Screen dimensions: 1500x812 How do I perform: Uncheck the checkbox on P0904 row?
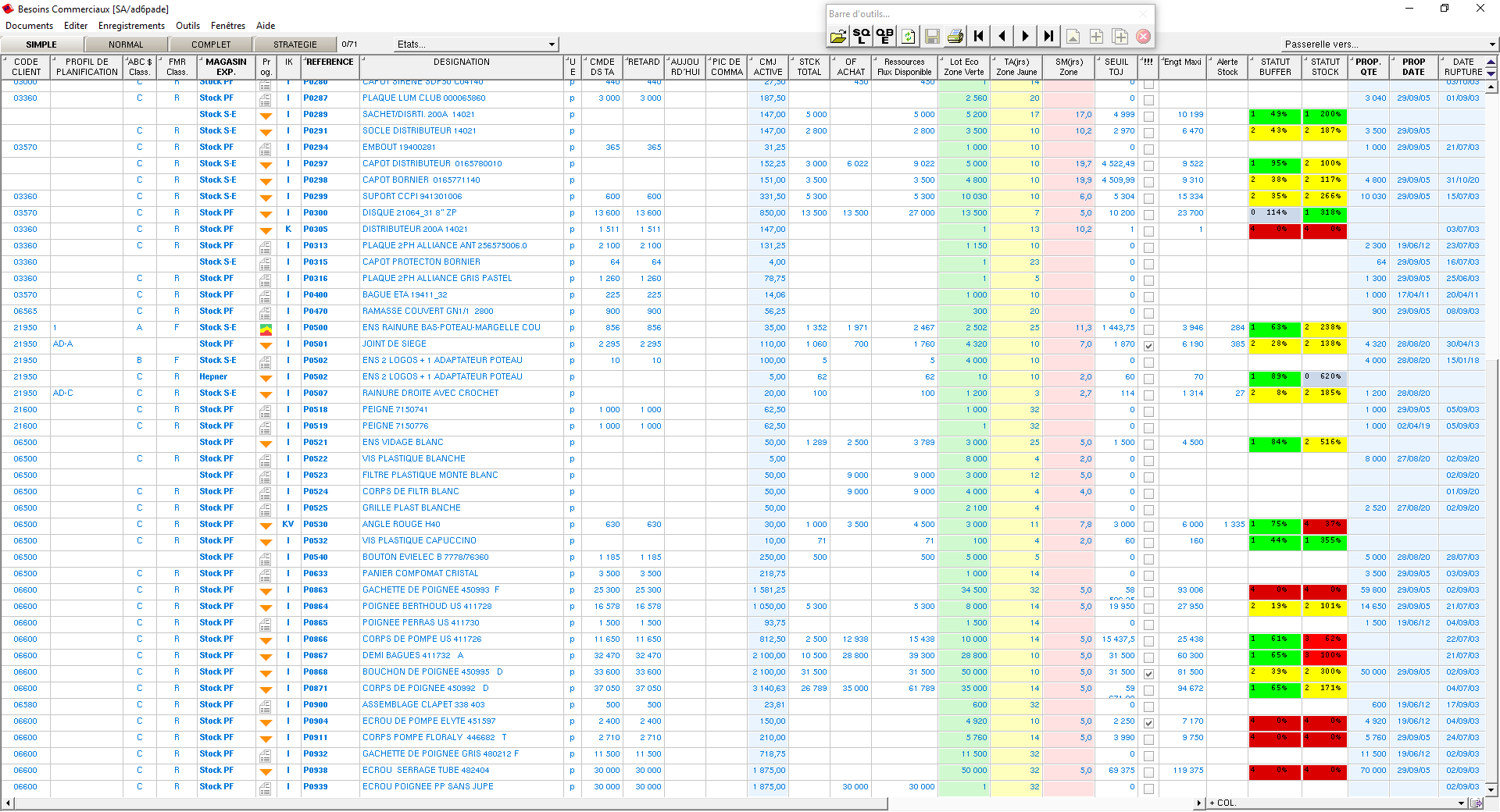click(1148, 723)
